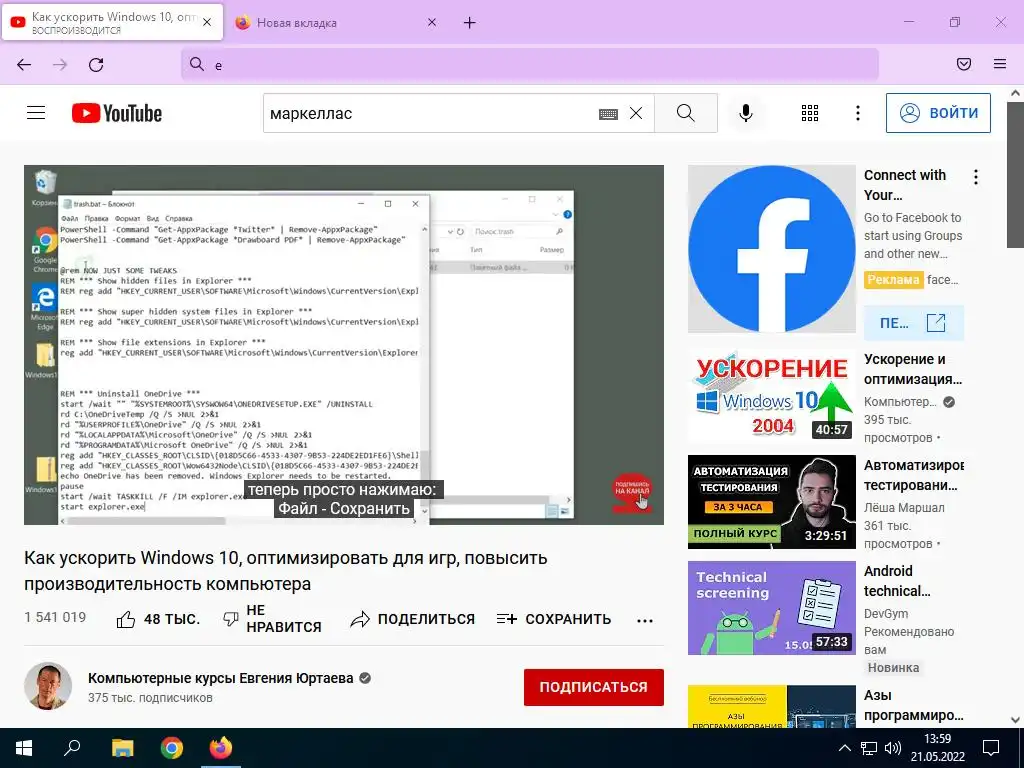Save video to playlist with СОХРАНИТЬ

(554, 619)
